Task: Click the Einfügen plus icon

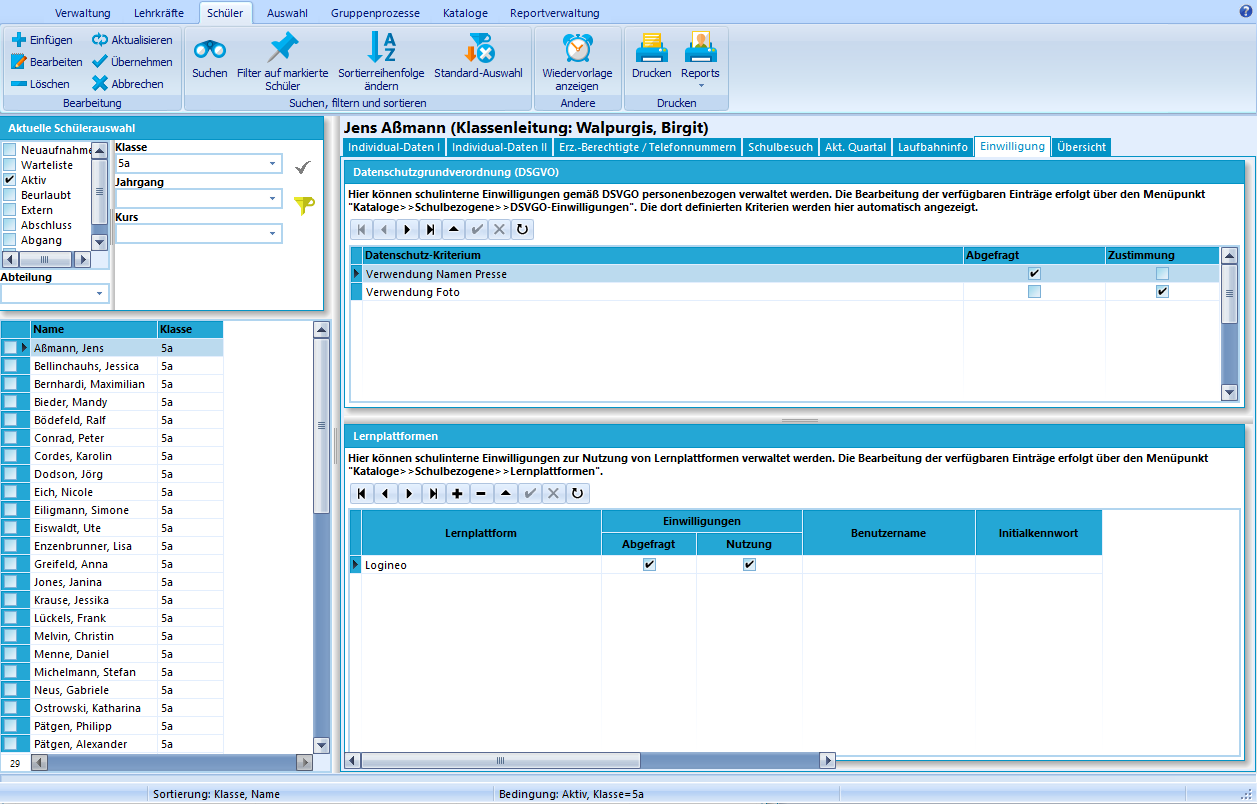Action: point(18,40)
